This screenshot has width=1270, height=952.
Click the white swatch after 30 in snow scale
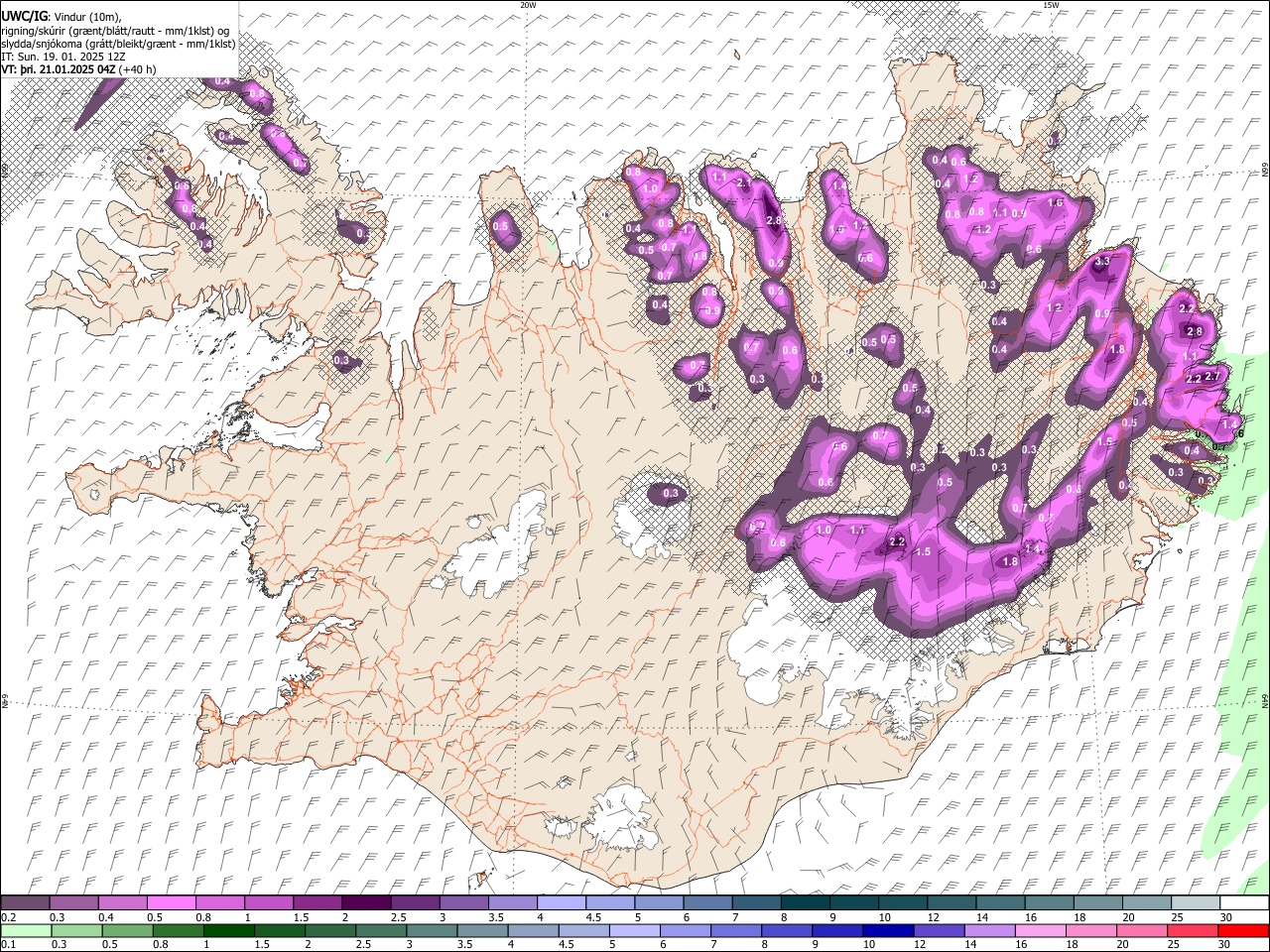[x=1243, y=902]
